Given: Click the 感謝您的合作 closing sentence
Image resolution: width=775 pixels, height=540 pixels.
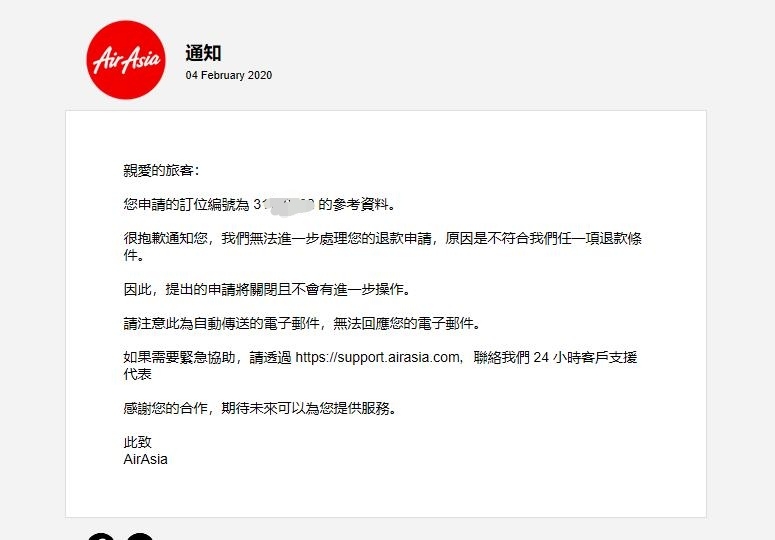Looking at the screenshot, I should click(260, 408).
